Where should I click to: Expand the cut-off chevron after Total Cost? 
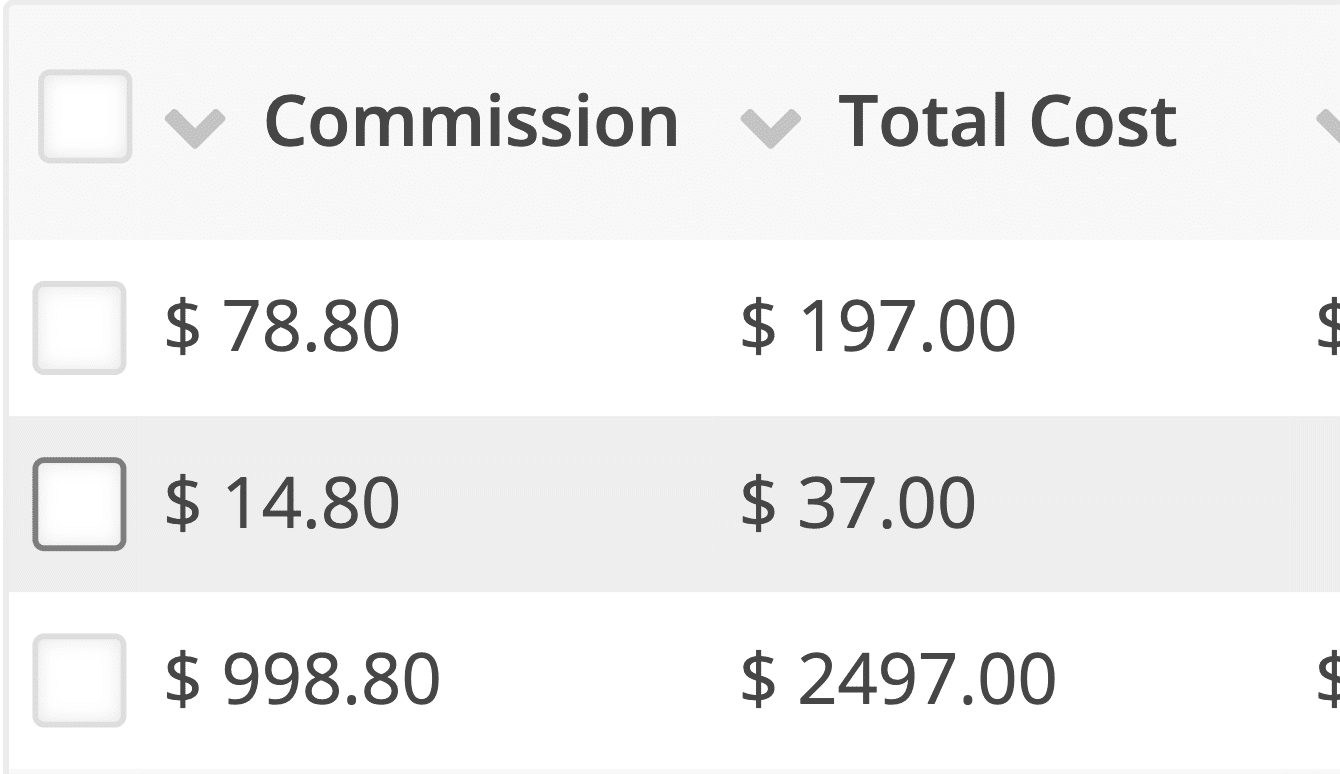1329,128
